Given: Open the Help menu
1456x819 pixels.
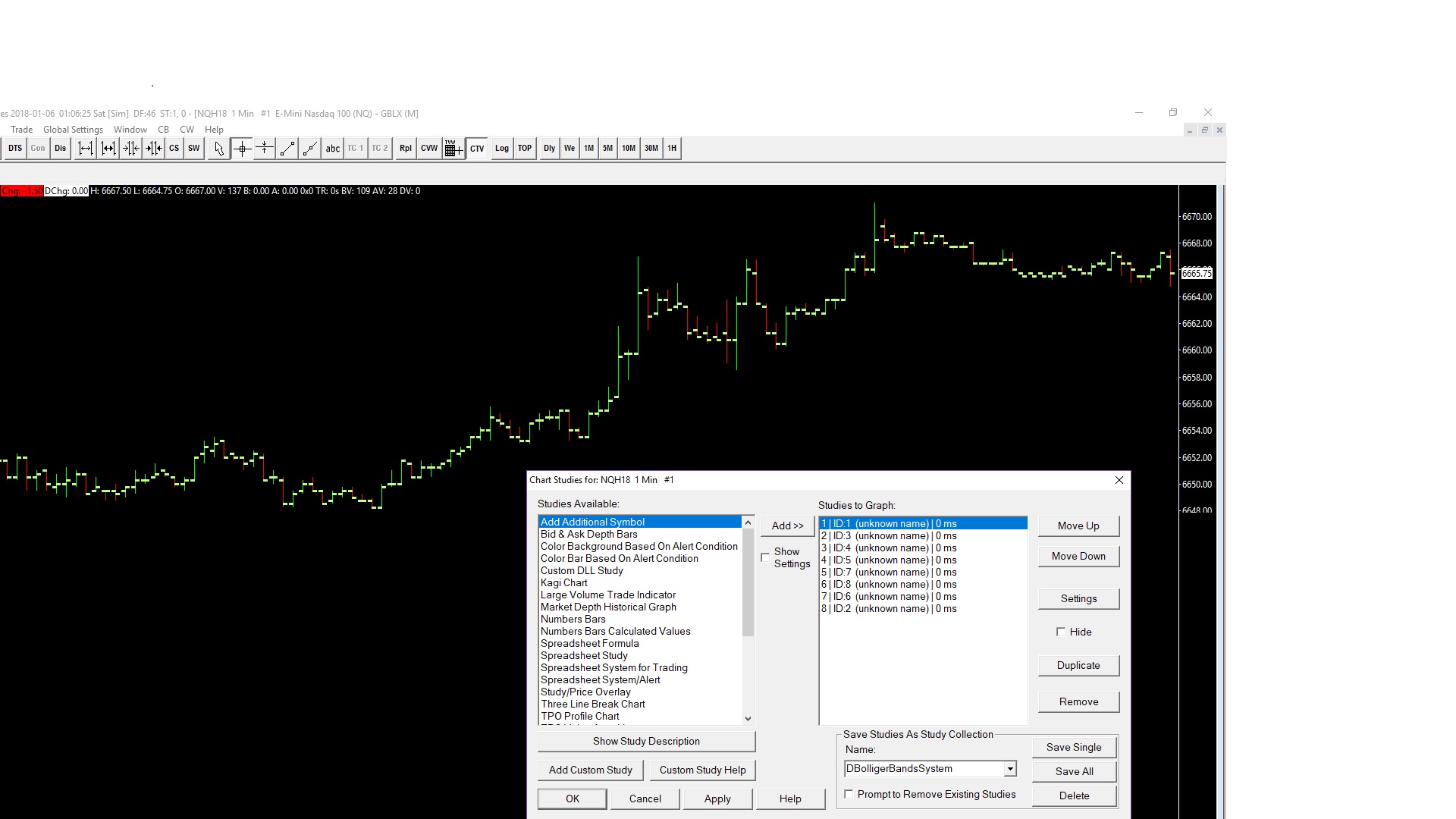Looking at the screenshot, I should point(214,130).
